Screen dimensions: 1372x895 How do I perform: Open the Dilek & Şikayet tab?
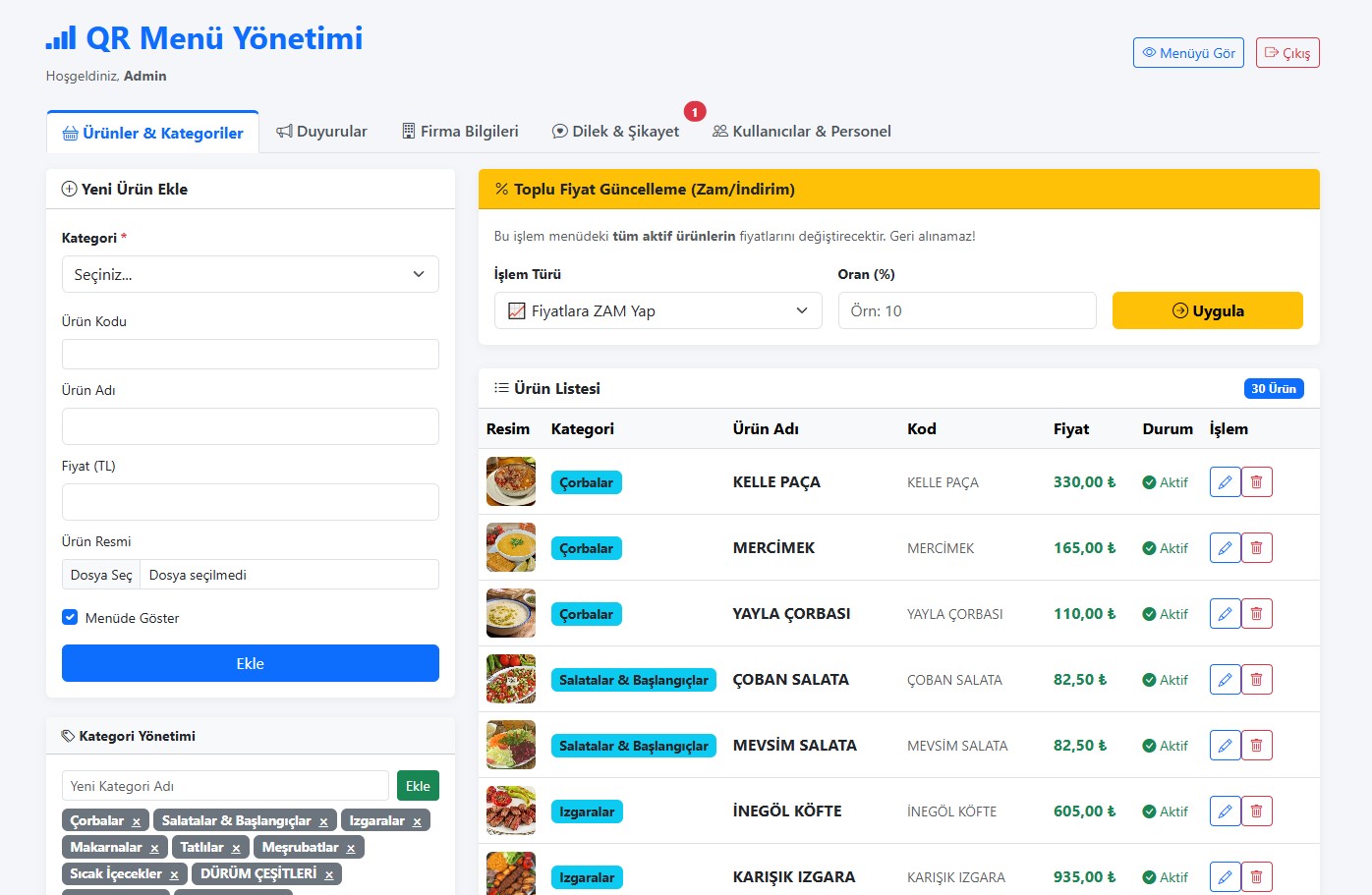click(616, 132)
